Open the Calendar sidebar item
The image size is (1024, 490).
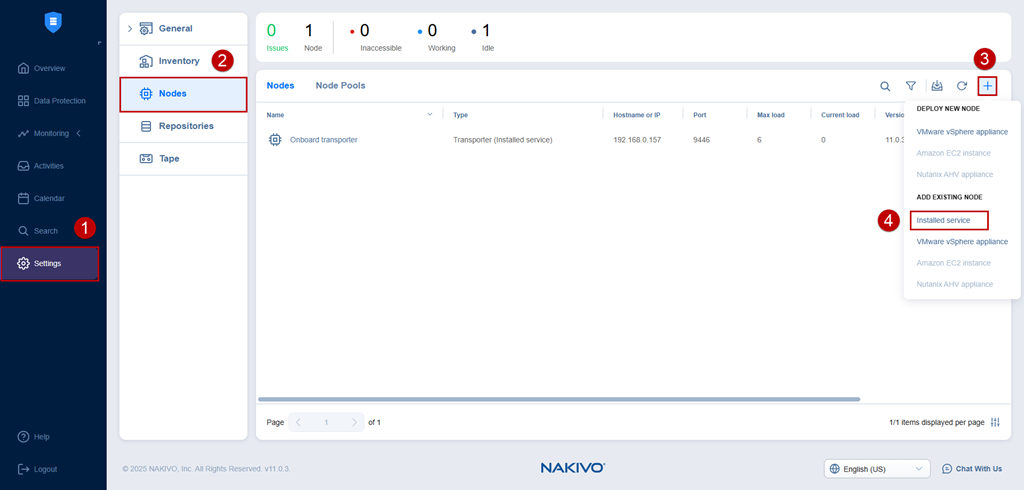point(41,198)
